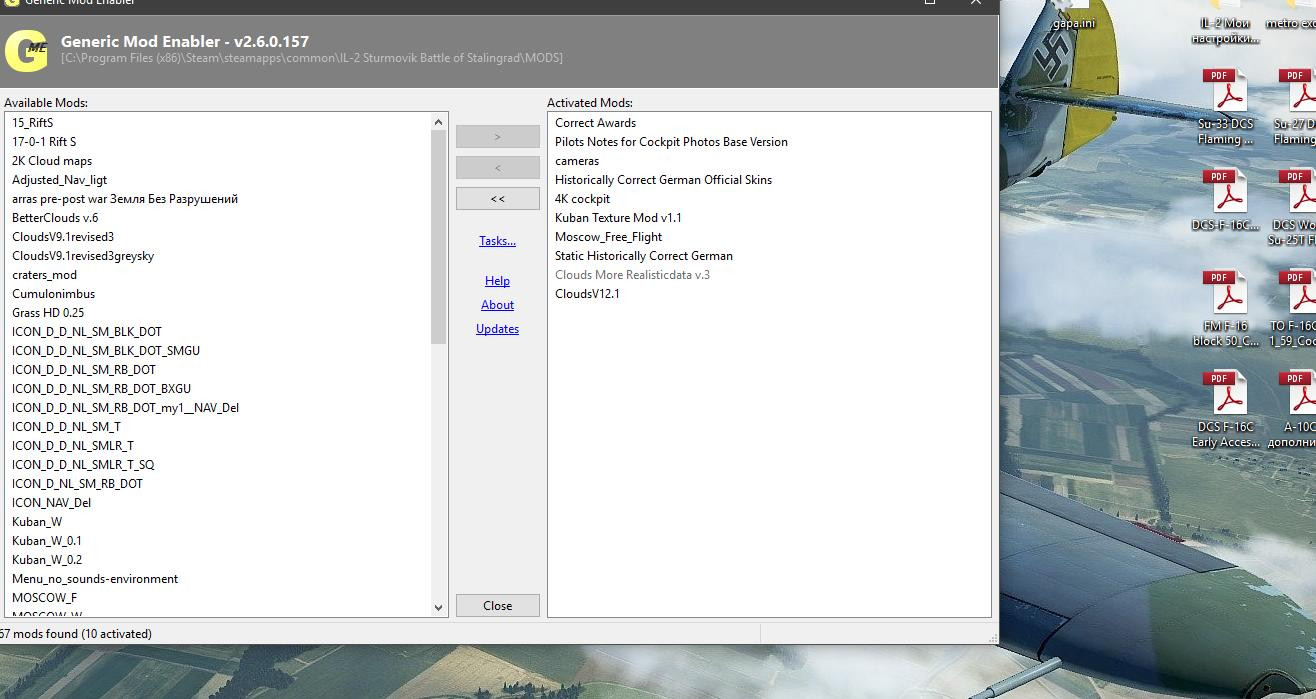The height and width of the screenshot is (699, 1316).
Task: Select the 15_RiftS mod
Action: (x=32, y=123)
